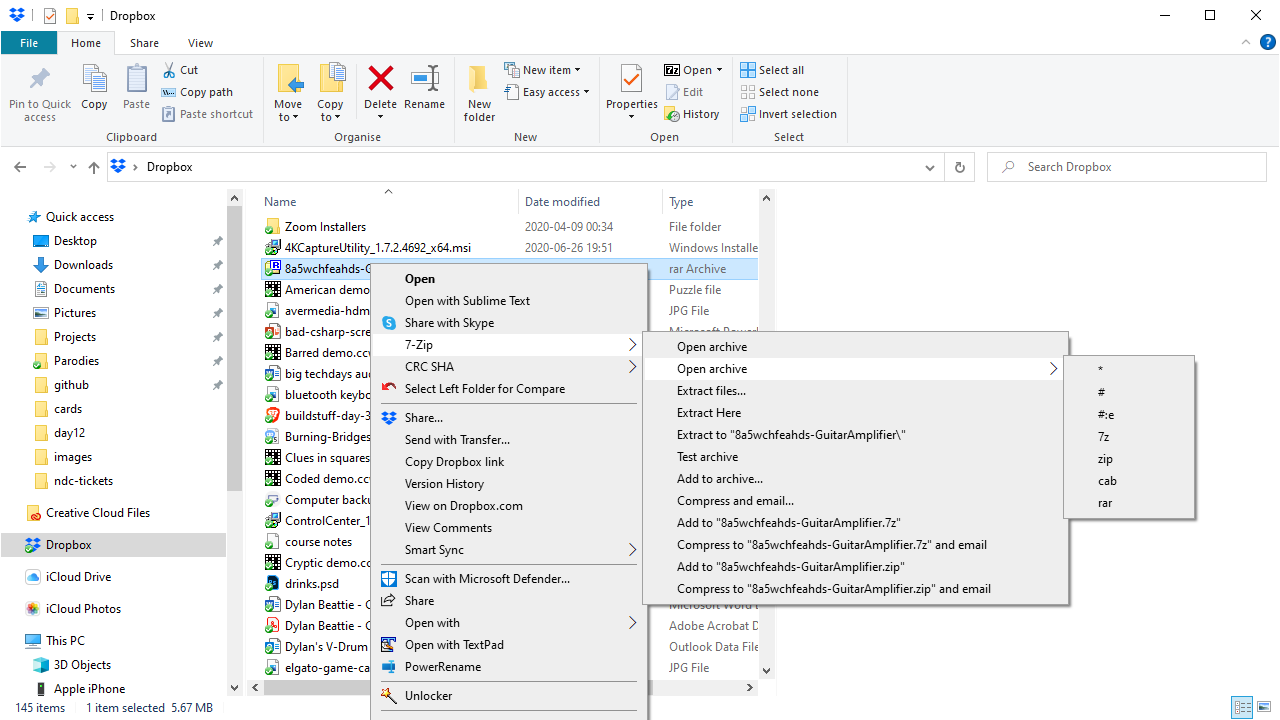Click Invert selection in ribbon

(x=788, y=114)
